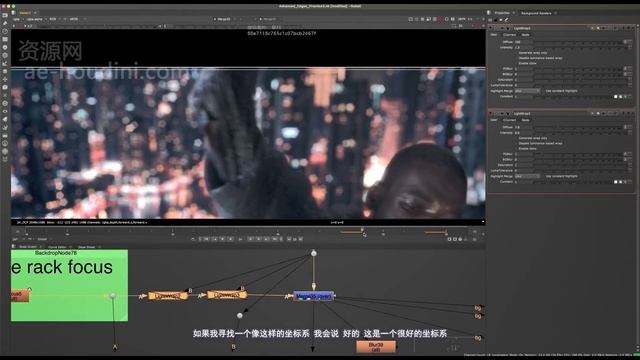Open the Merge nodes toolbar menu
Screen dimensions: 640x360
(x=5, y=71)
